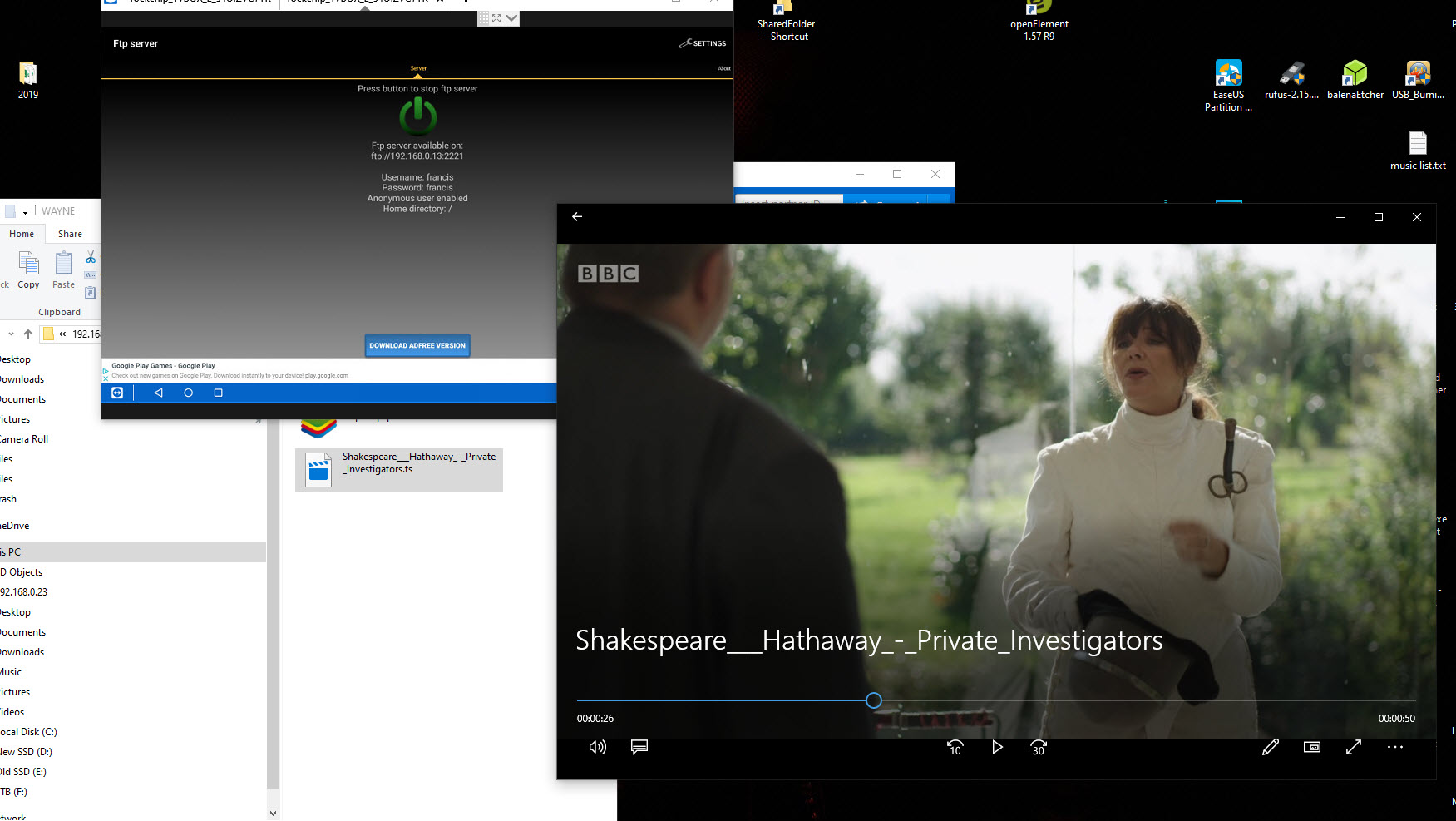Click Download Adfree Version button
1456x821 pixels.
pos(417,345)
